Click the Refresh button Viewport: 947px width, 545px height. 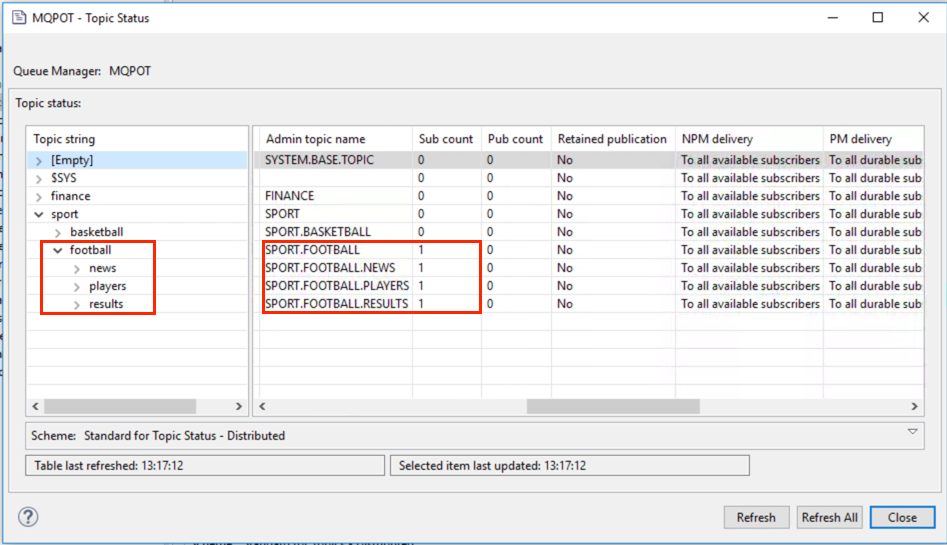(756, 517)
